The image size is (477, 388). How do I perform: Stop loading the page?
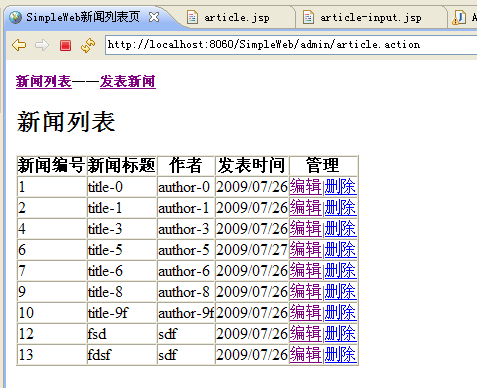[65, 45]
